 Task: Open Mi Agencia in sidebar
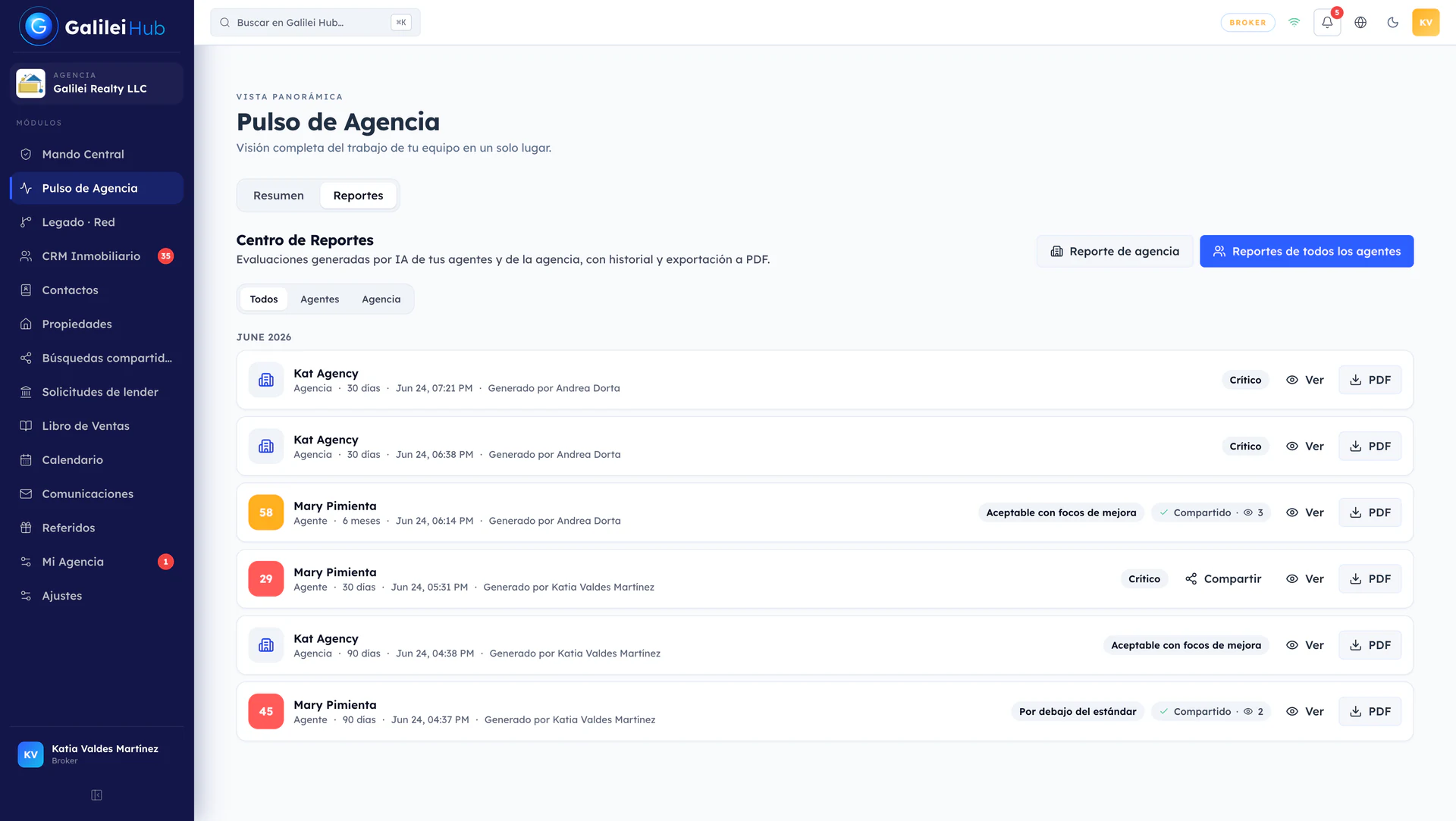(96, 562)
